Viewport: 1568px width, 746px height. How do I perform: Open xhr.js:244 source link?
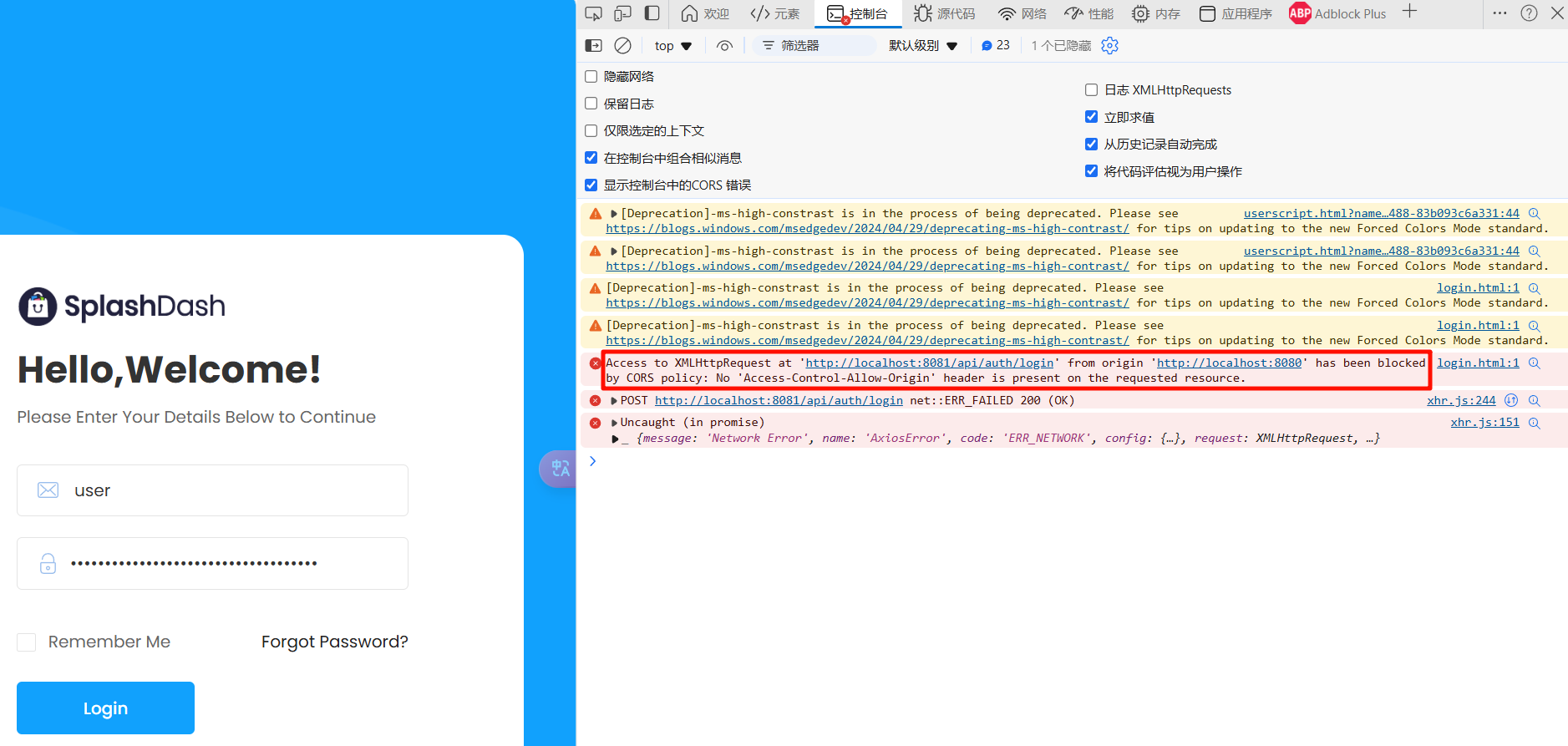click(x=1461, y=401)
